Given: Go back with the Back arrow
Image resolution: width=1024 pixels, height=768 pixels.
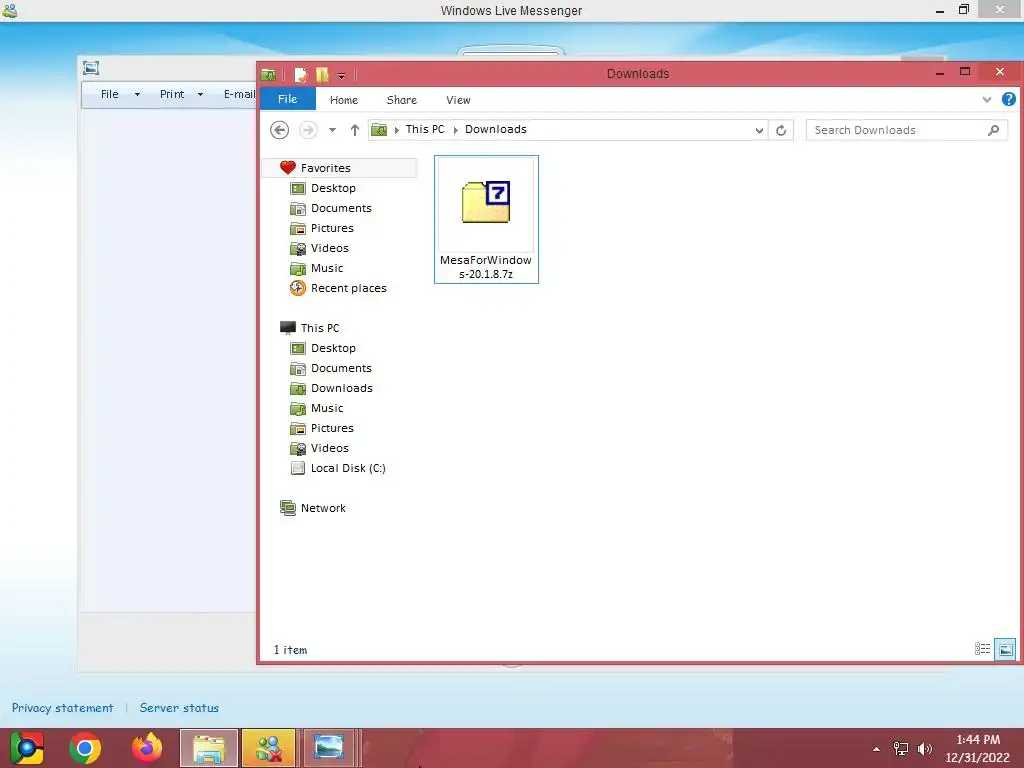Looking at the screenshot, I should coord(280,130).
